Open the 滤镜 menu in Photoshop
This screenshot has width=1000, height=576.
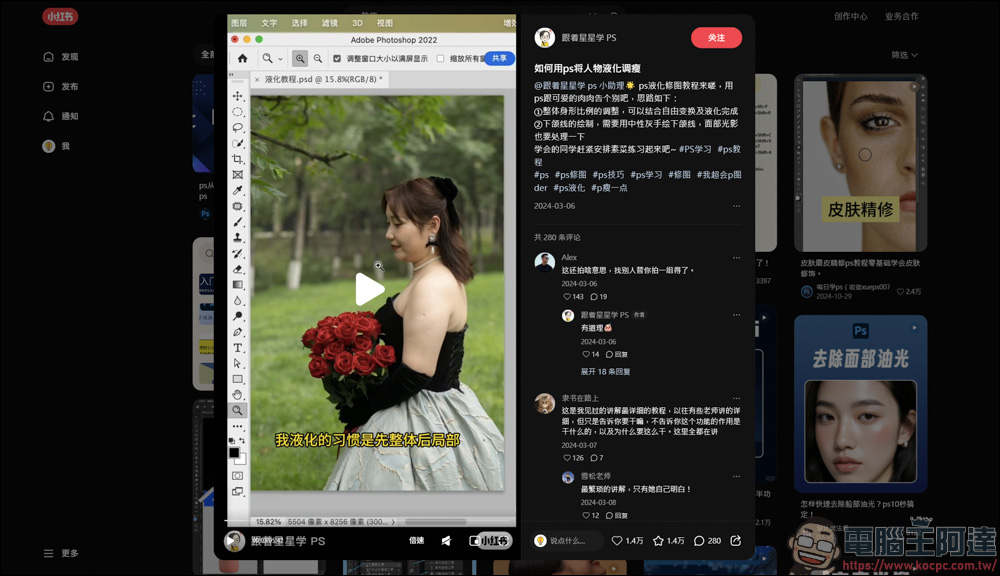click(329, 23)
